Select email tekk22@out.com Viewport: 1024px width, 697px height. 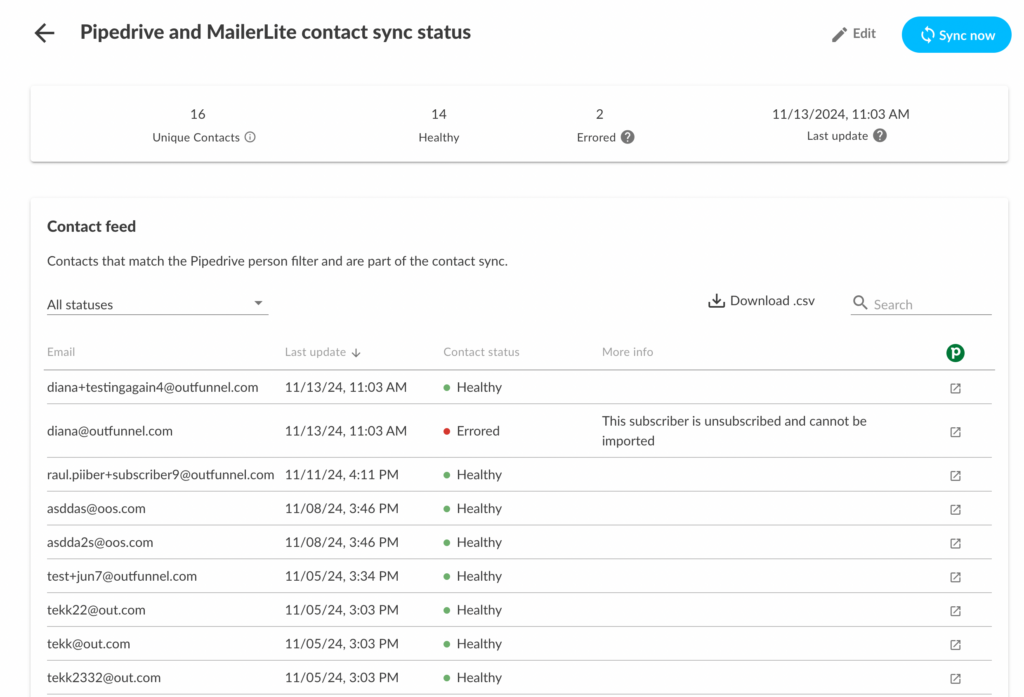96,610
